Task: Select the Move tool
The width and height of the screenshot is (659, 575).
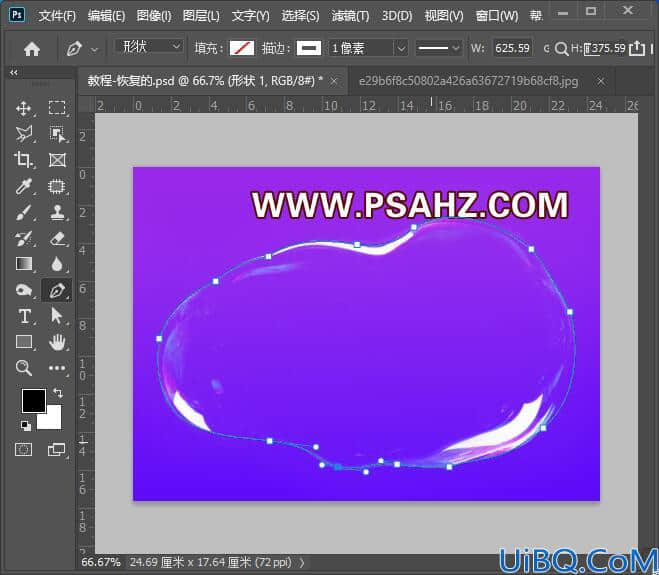Action: 24,108
